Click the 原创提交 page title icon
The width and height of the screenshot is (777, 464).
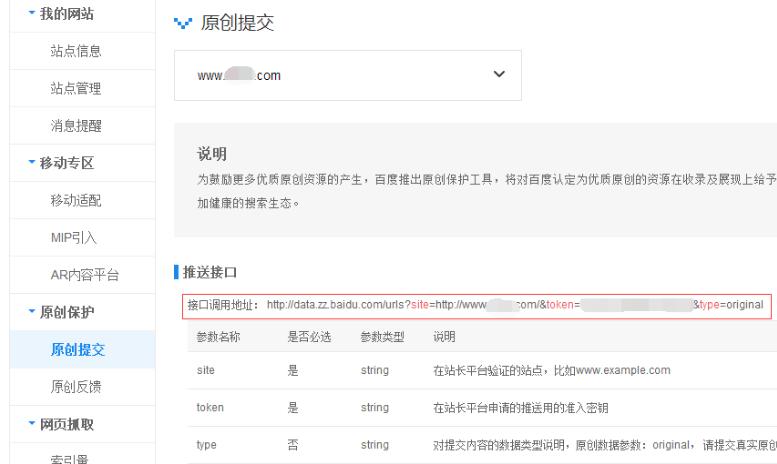182,23
